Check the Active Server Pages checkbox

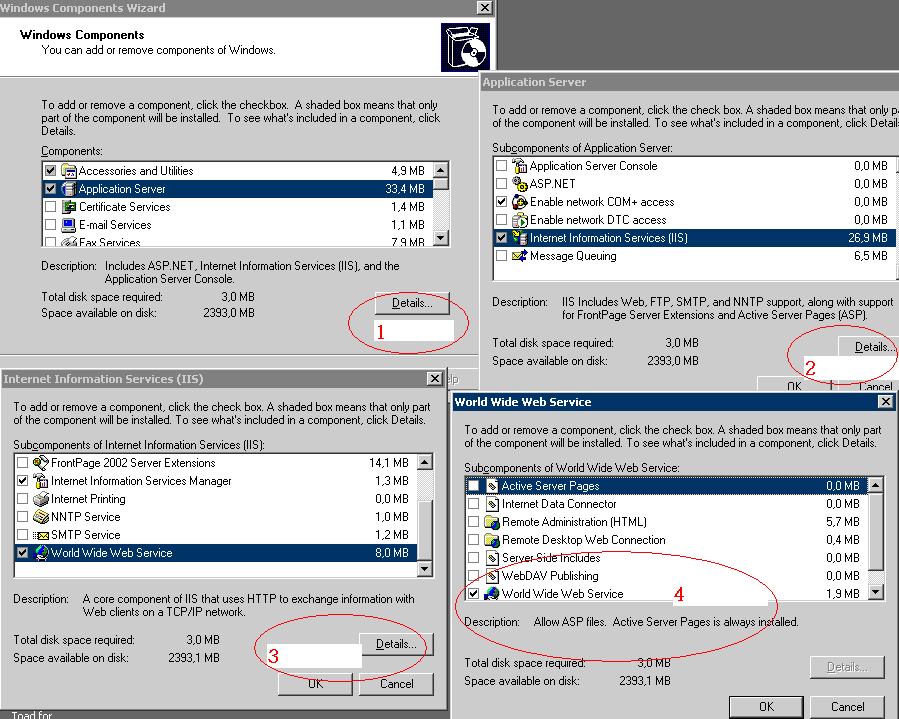tap(474, 486)
